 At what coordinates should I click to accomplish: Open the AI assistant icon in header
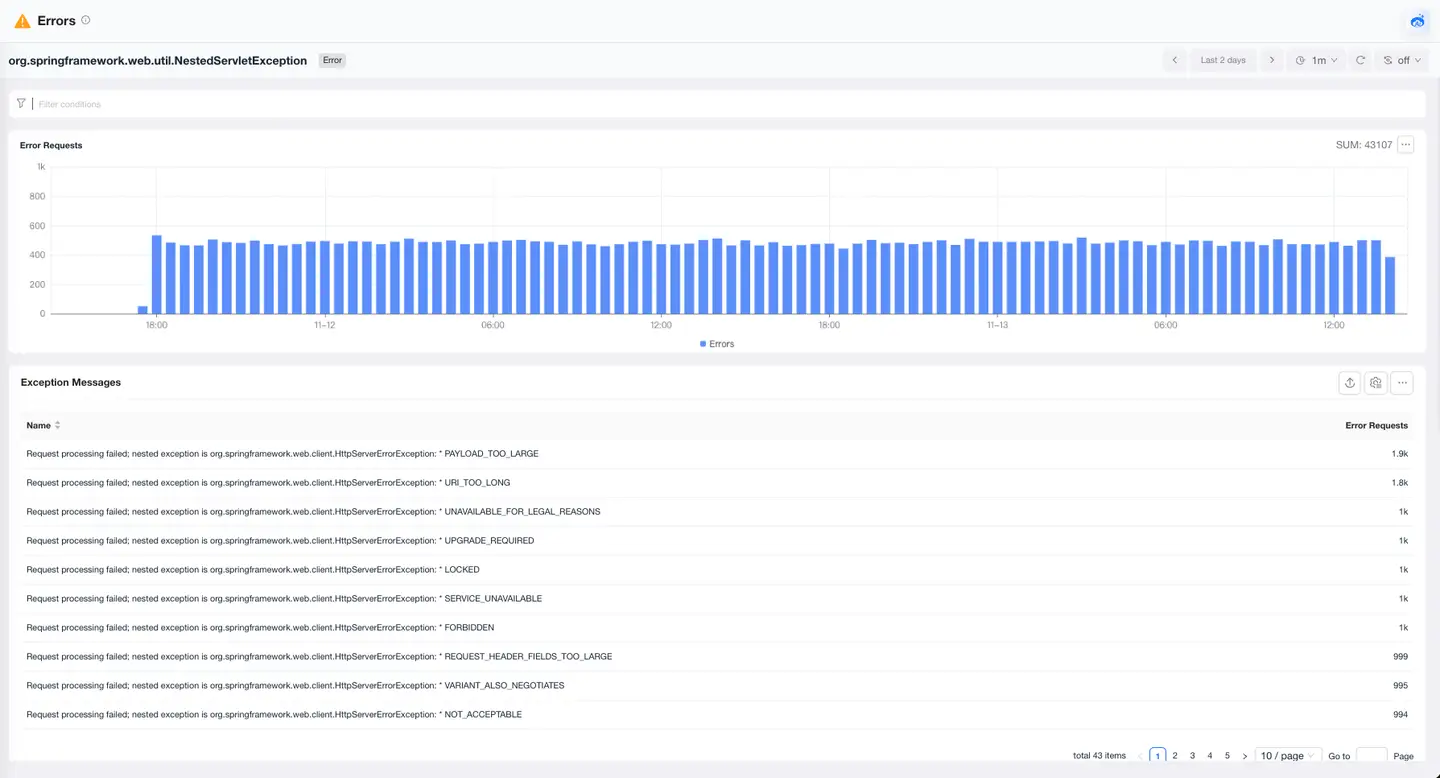1417,21
